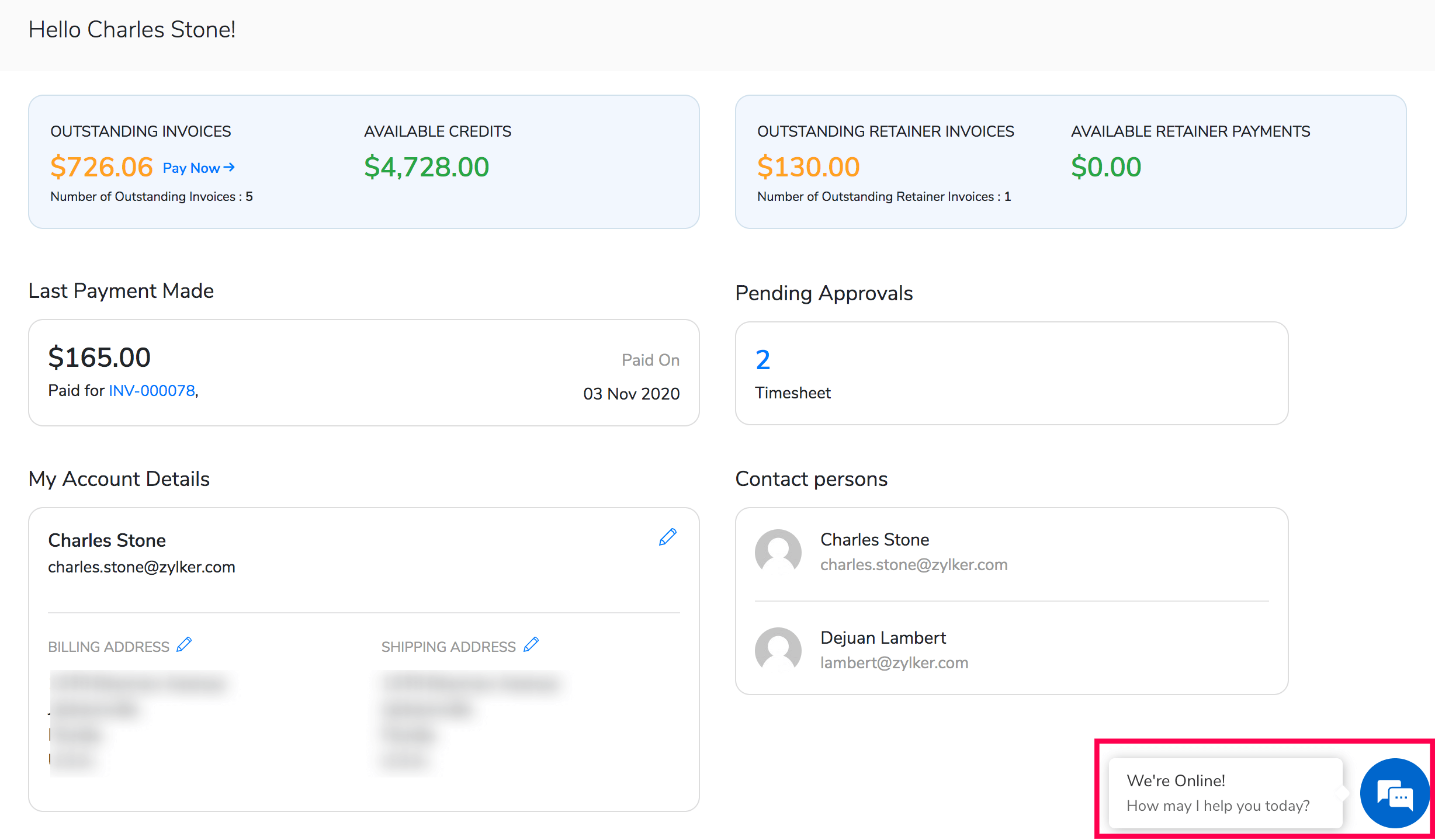The height and width of the screenshot is (840, 1435).
Task: Open pending Timesheet approvals count 2
Action: click(762, 360)
